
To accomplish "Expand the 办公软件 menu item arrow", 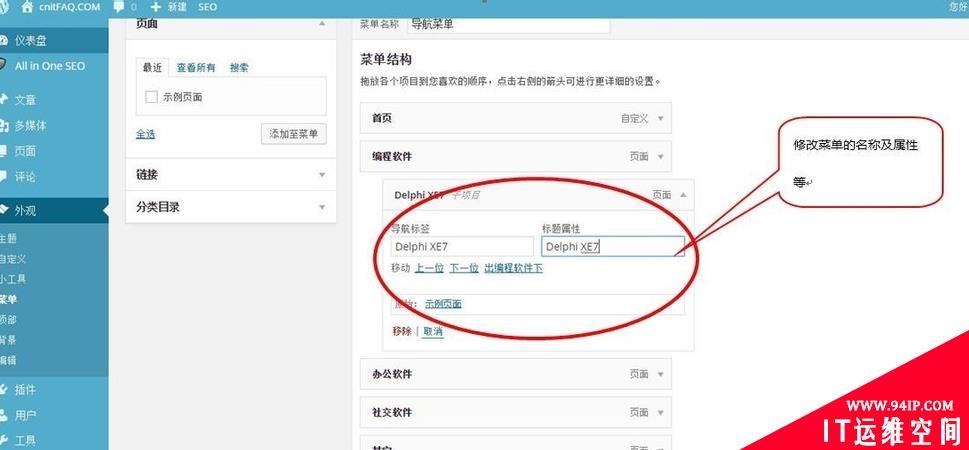I will coord(661,374).
